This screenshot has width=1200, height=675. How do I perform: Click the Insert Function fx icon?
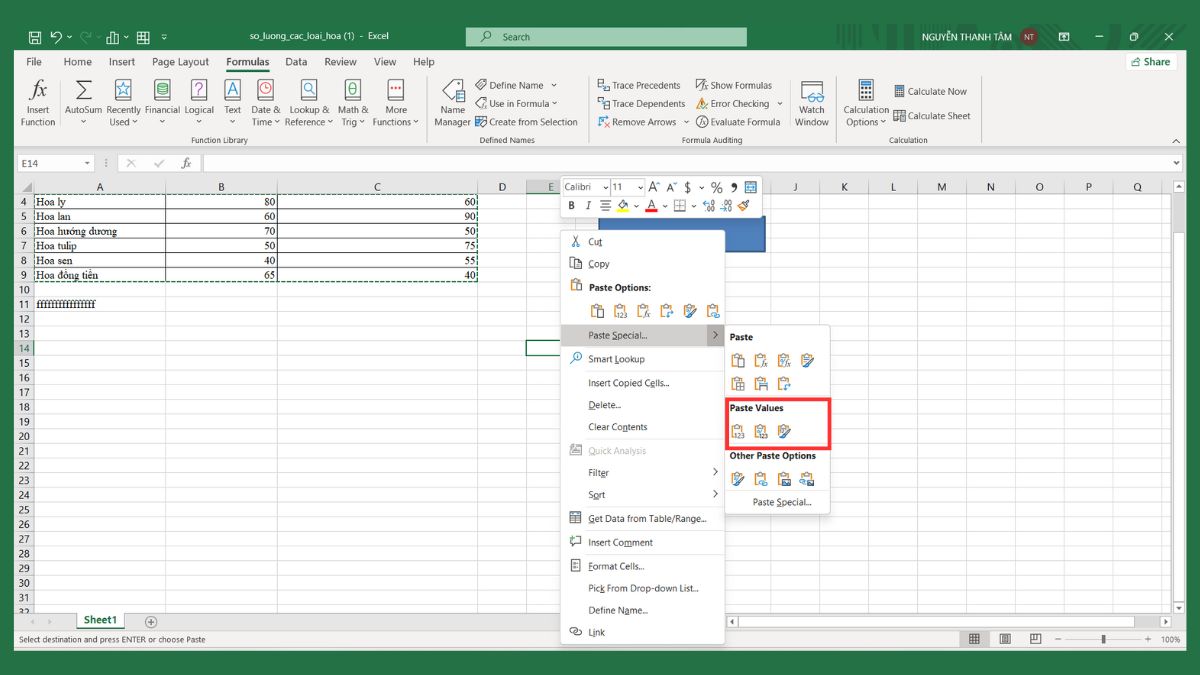[38, 92]
